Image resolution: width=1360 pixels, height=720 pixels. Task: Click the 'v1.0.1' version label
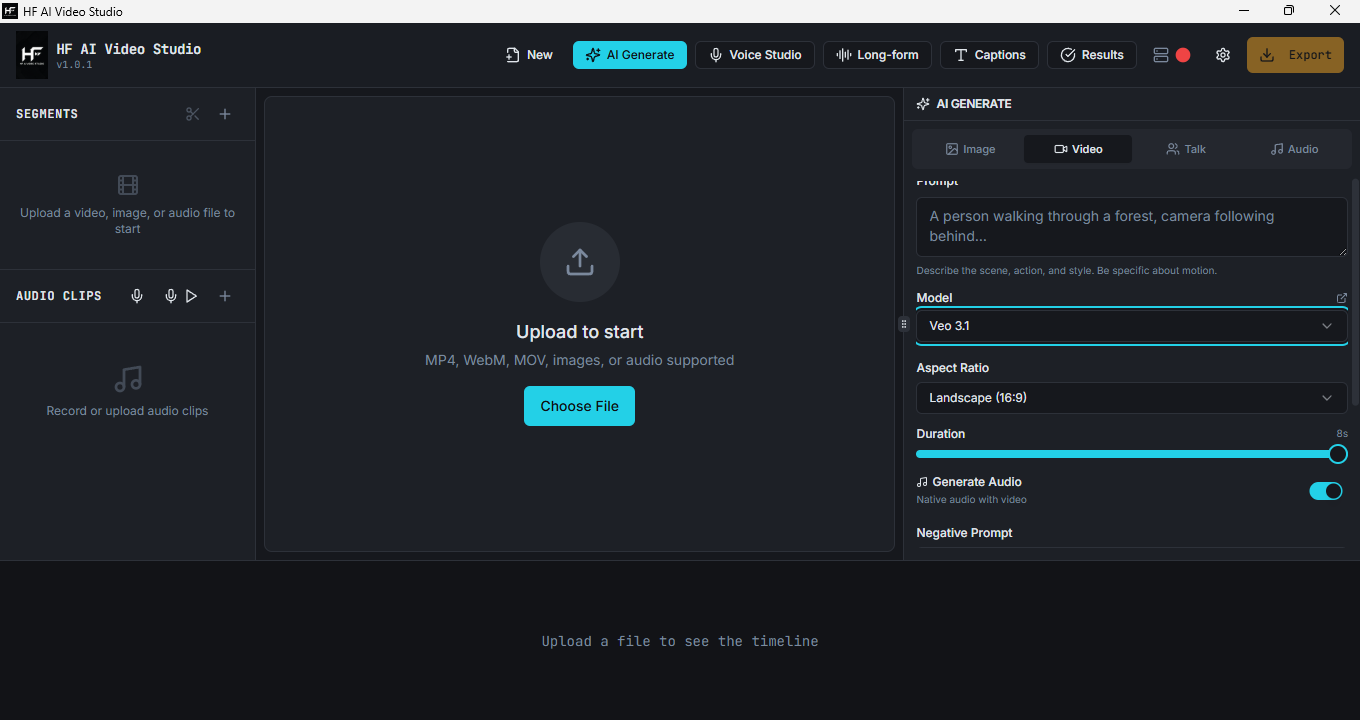[74, 65]
